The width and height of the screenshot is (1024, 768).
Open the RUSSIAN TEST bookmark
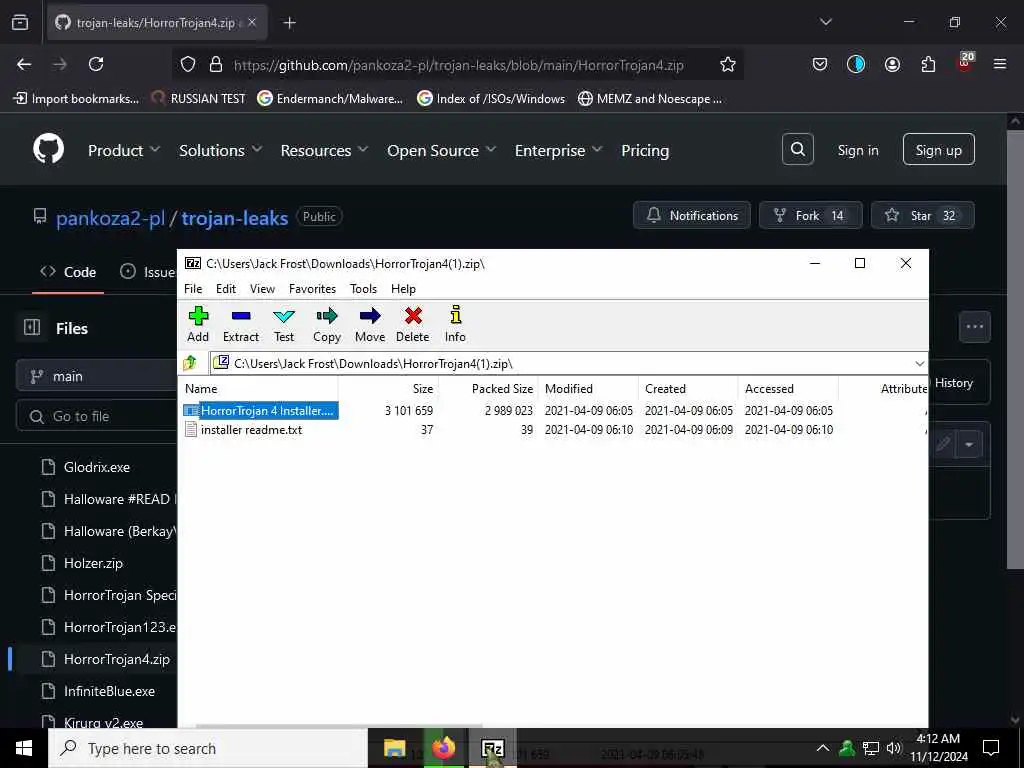click(x=199, y=99)
